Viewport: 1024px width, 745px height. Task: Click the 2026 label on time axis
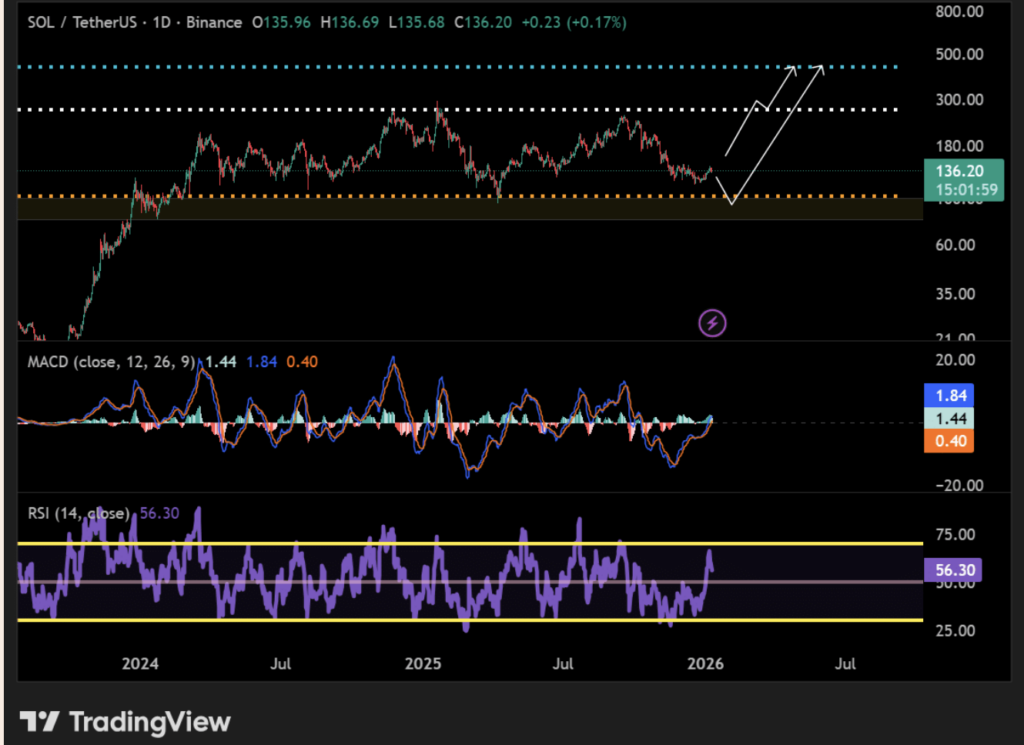pos(706,663)
